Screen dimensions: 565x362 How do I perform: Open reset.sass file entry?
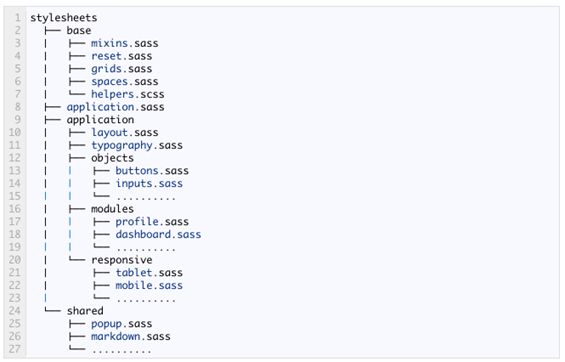[x=121, y=56]
